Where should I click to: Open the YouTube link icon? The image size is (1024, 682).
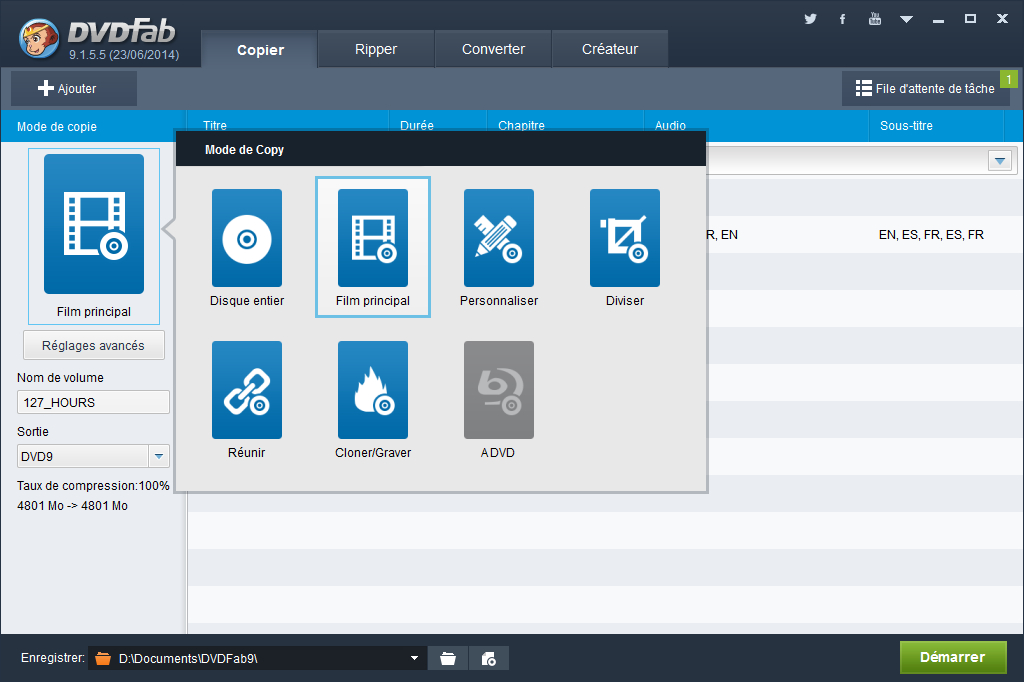[x=875, y=19]
